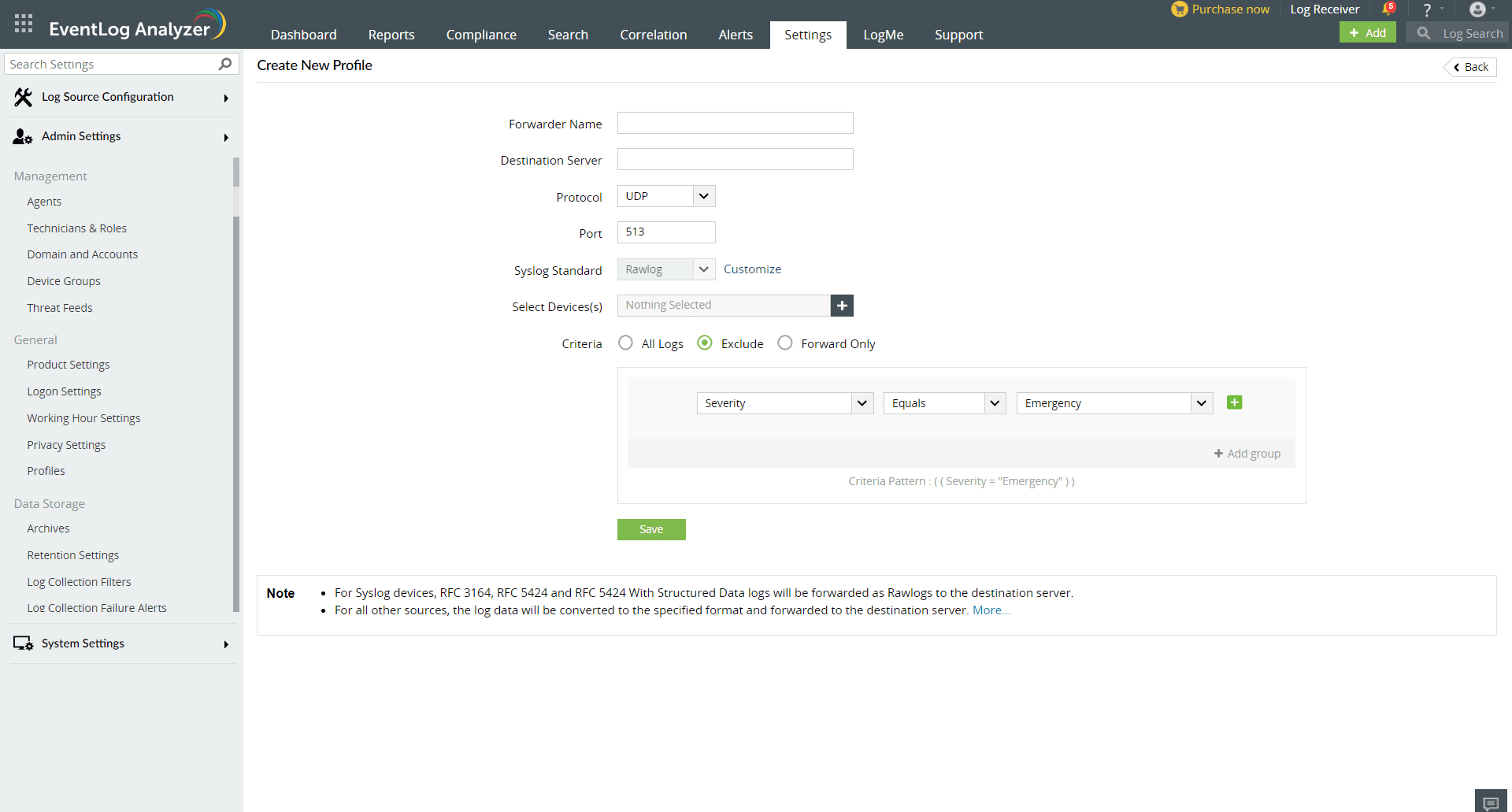Open the Compliance menu
Viewport: 1512px width, 812px height.
tap(480, 35)
